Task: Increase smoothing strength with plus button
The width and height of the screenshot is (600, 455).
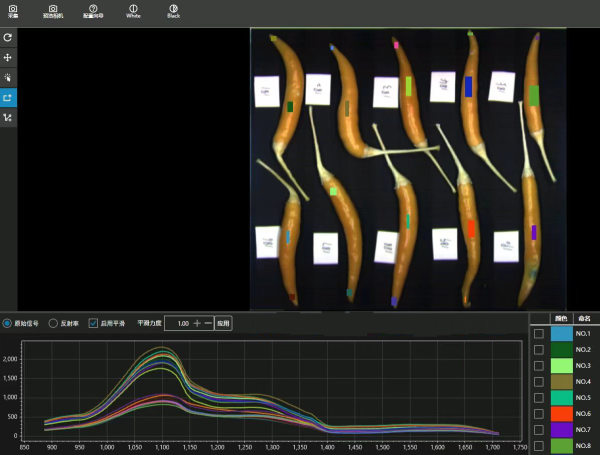Action: pos(197,323)
